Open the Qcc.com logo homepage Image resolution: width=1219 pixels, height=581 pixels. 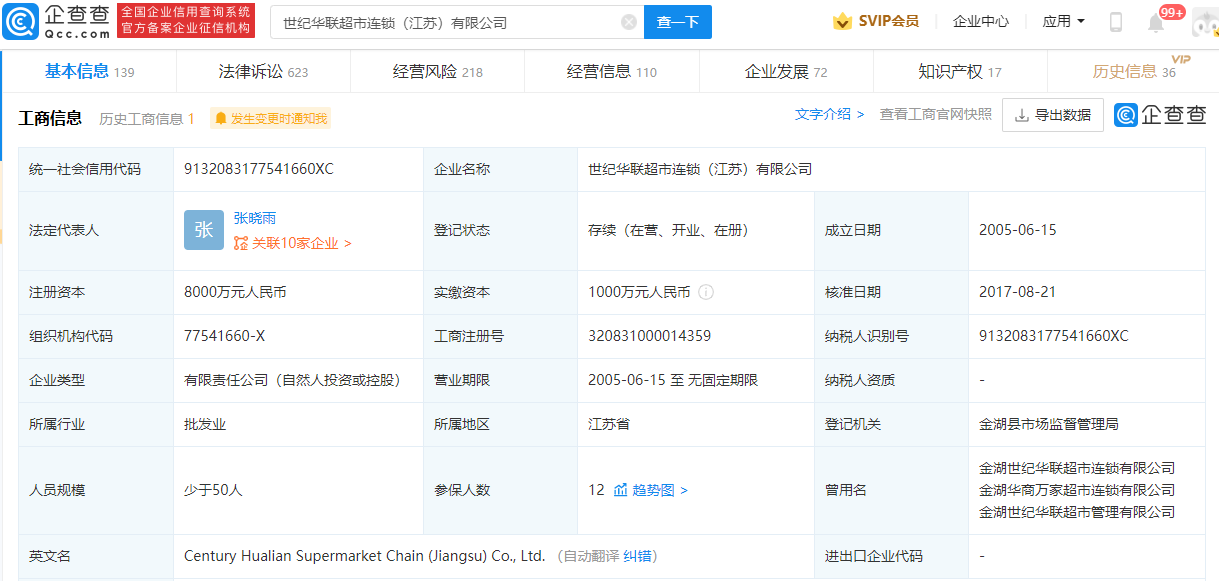click(x=57, y=21)
